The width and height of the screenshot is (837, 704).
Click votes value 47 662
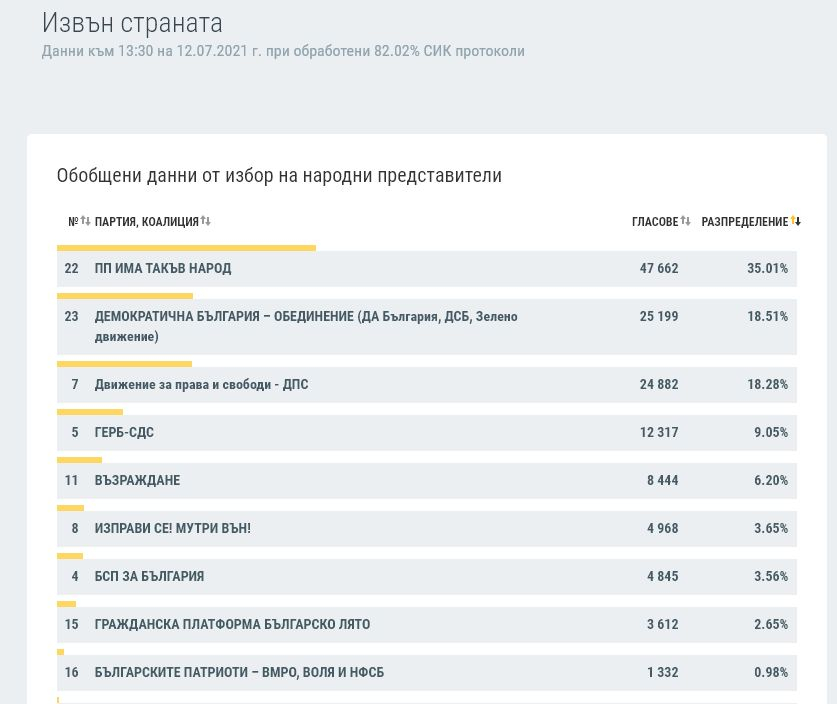click(659, 268)
